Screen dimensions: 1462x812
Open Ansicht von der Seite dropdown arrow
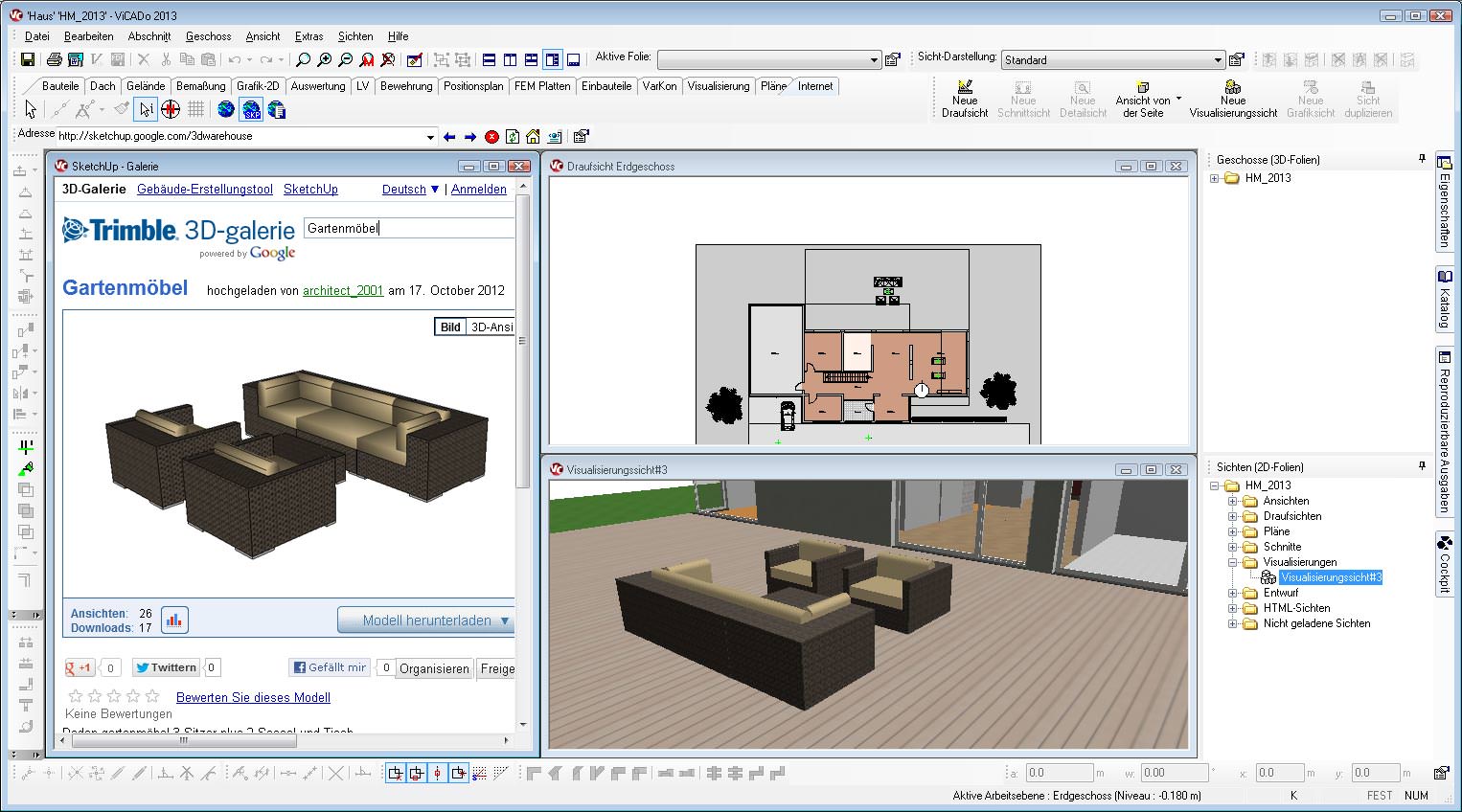click(1178, 99)
